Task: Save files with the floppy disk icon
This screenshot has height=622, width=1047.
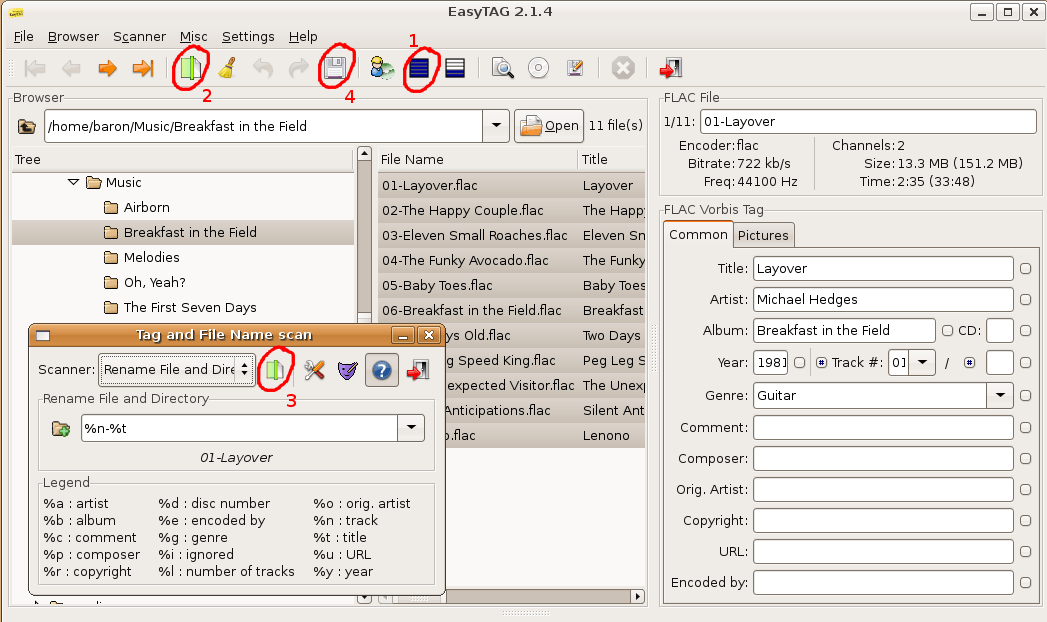Action: click(335, 68)
